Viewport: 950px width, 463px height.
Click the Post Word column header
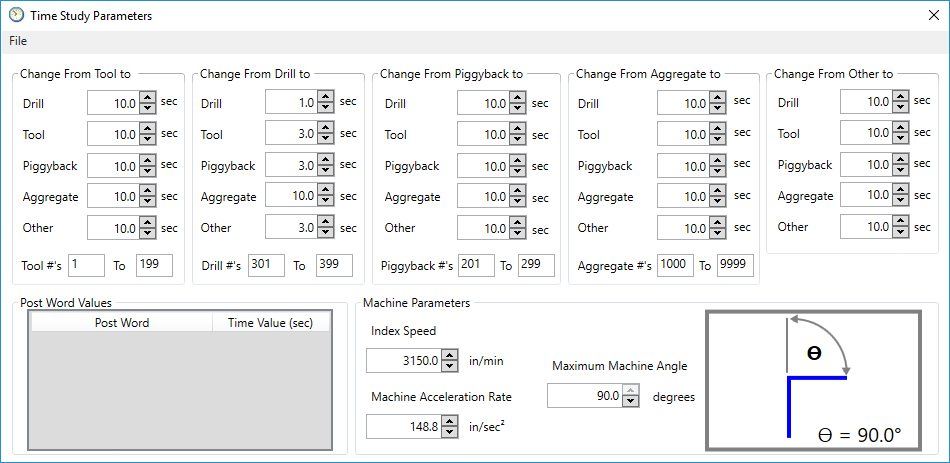point(122,323)
